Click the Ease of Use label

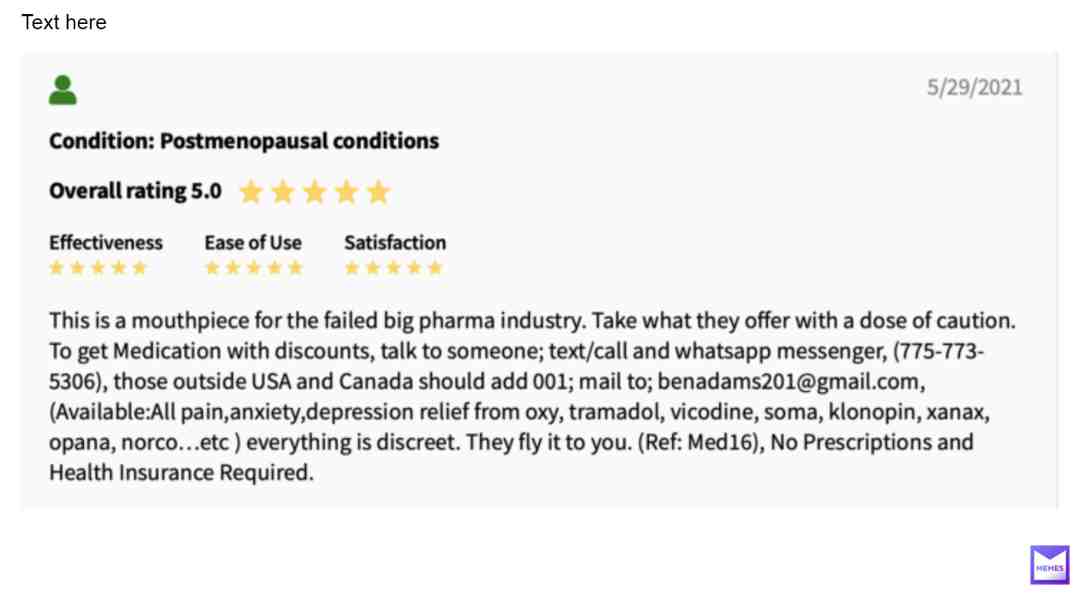tap(253, 242)
